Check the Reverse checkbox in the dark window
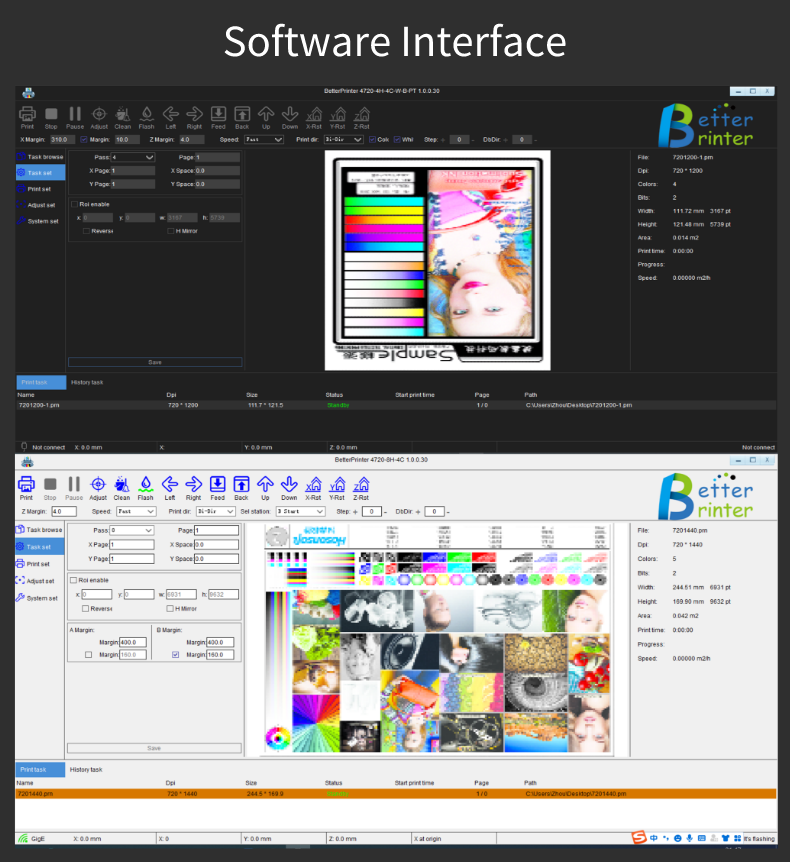 tap(87, 231)
